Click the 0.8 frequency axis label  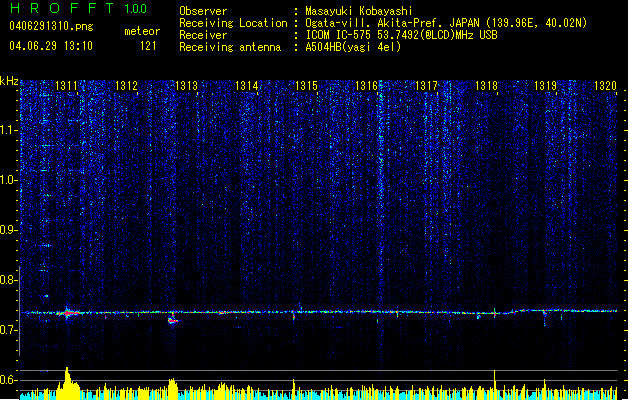pos(8,280)
